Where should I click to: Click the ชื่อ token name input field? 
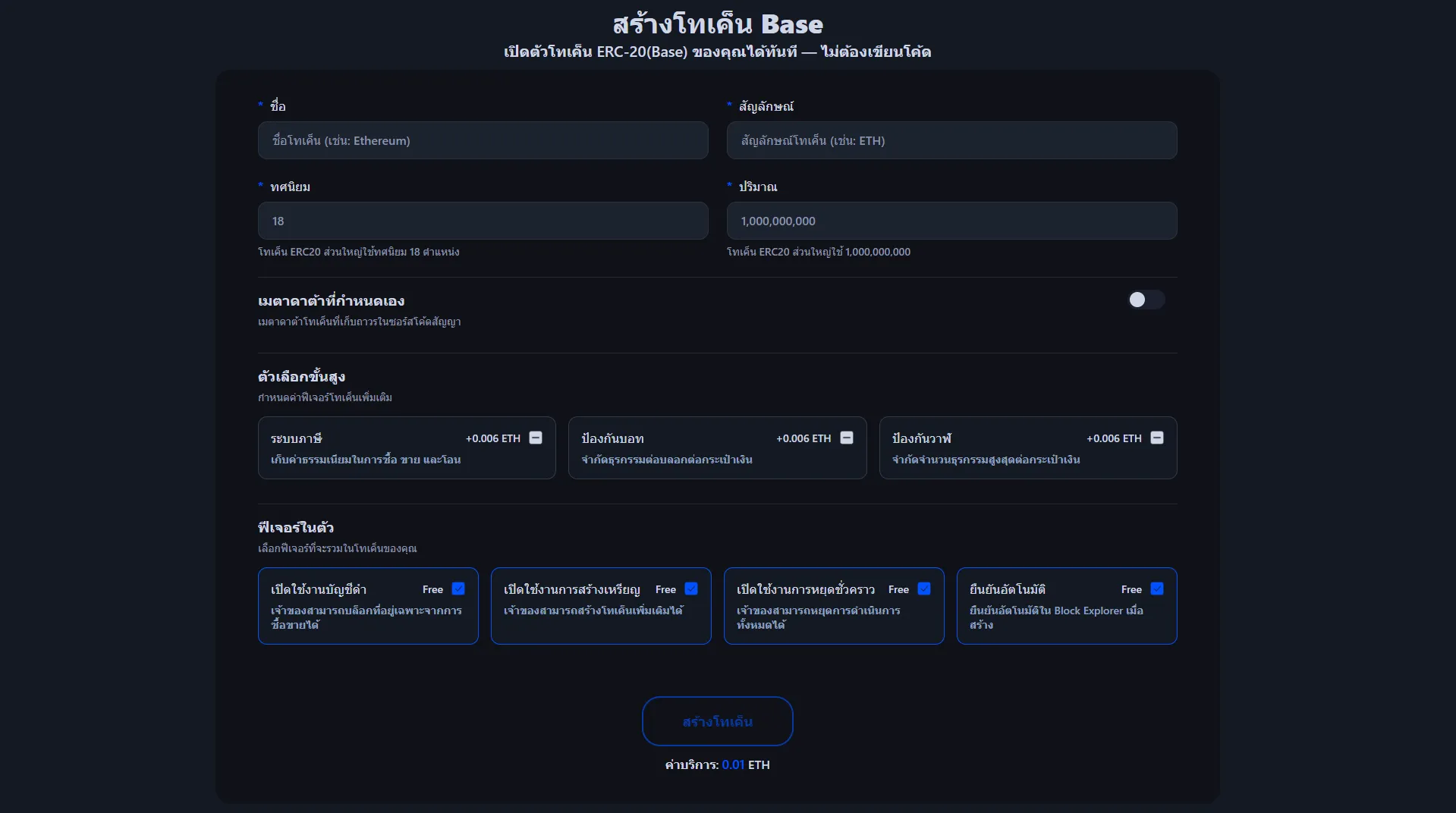tap(483, 140)
